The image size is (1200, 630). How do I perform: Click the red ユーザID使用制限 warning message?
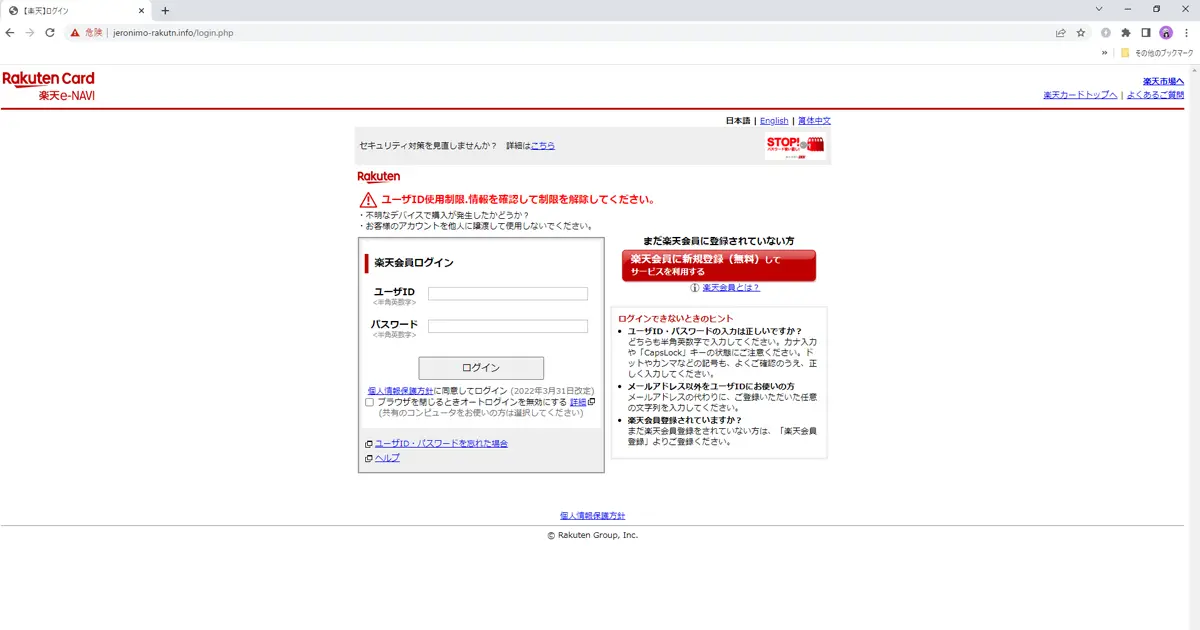click(518, 200)
